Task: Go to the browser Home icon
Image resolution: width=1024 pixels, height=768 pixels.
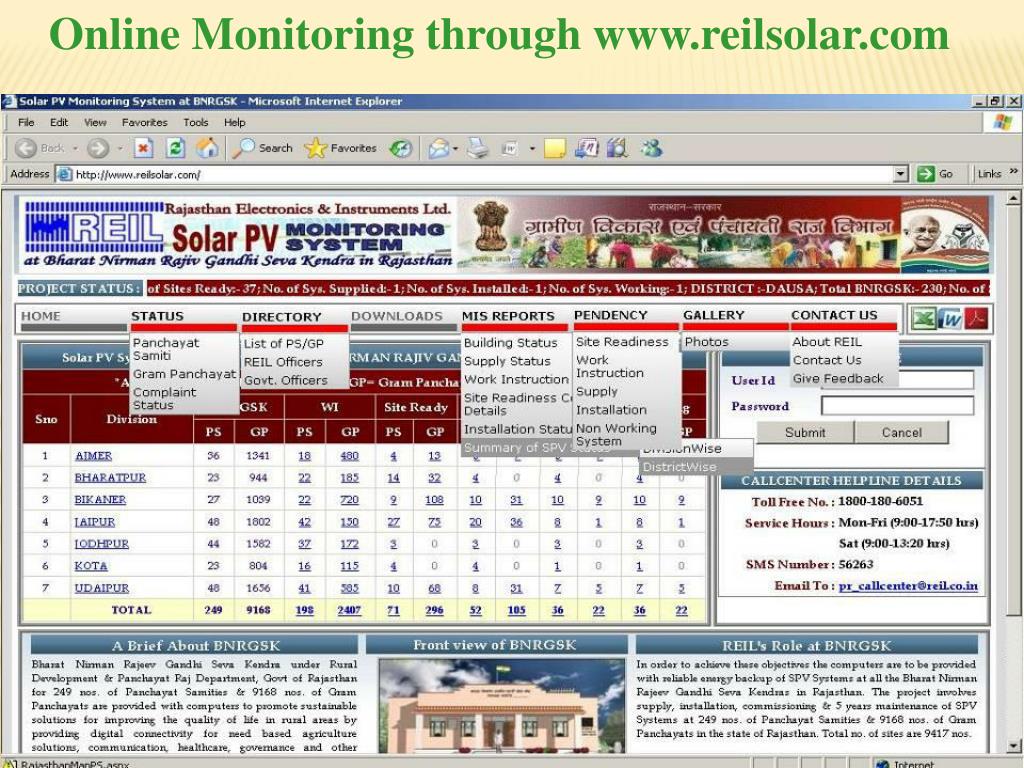Action: [208, 148]
